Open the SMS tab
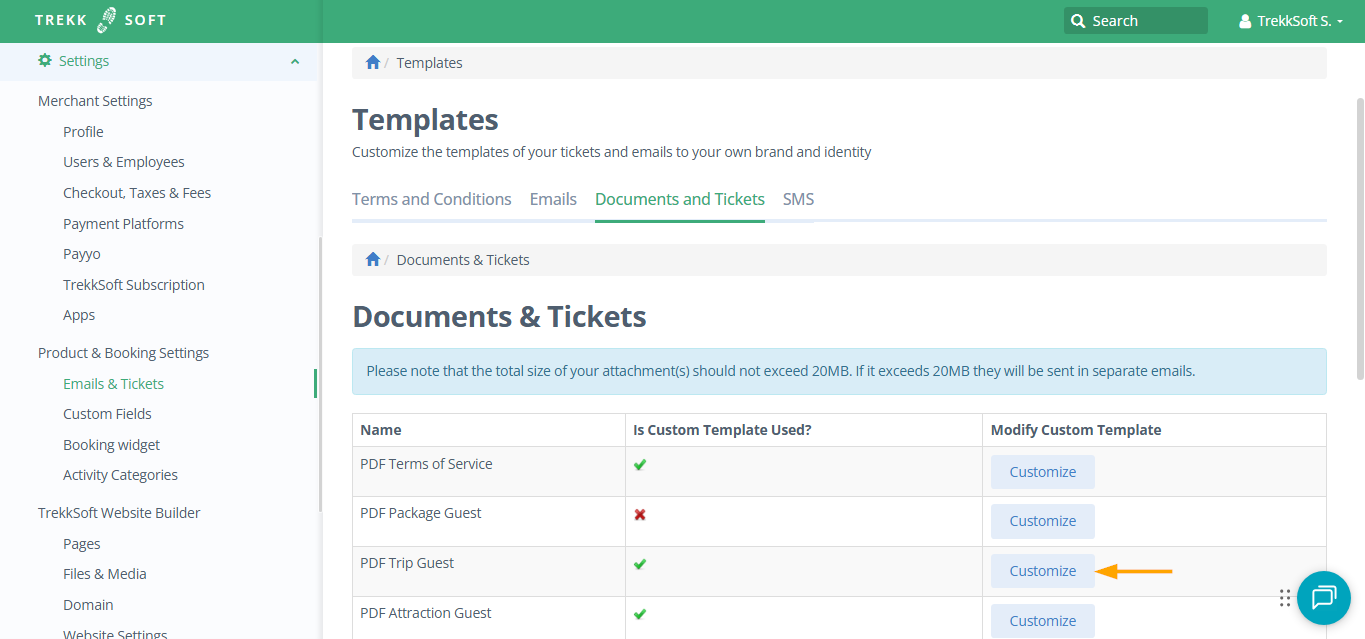The image size is (1365, 639). 798,199
